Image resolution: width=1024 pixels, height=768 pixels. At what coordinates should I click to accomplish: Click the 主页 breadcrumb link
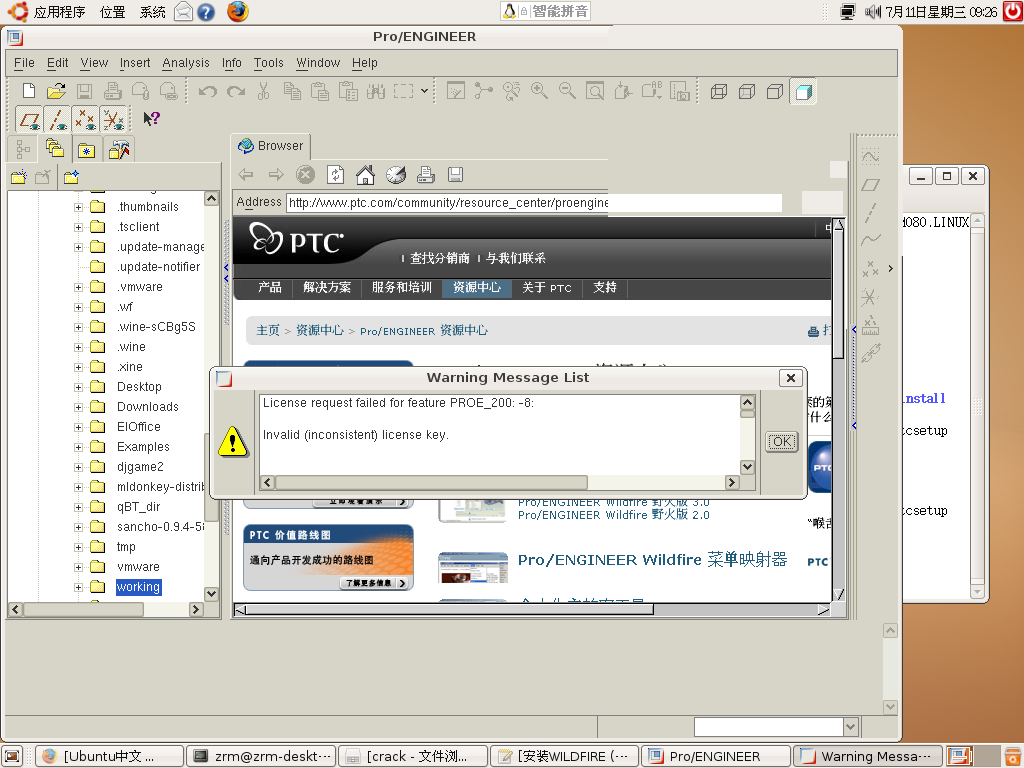tap(268, 331)
